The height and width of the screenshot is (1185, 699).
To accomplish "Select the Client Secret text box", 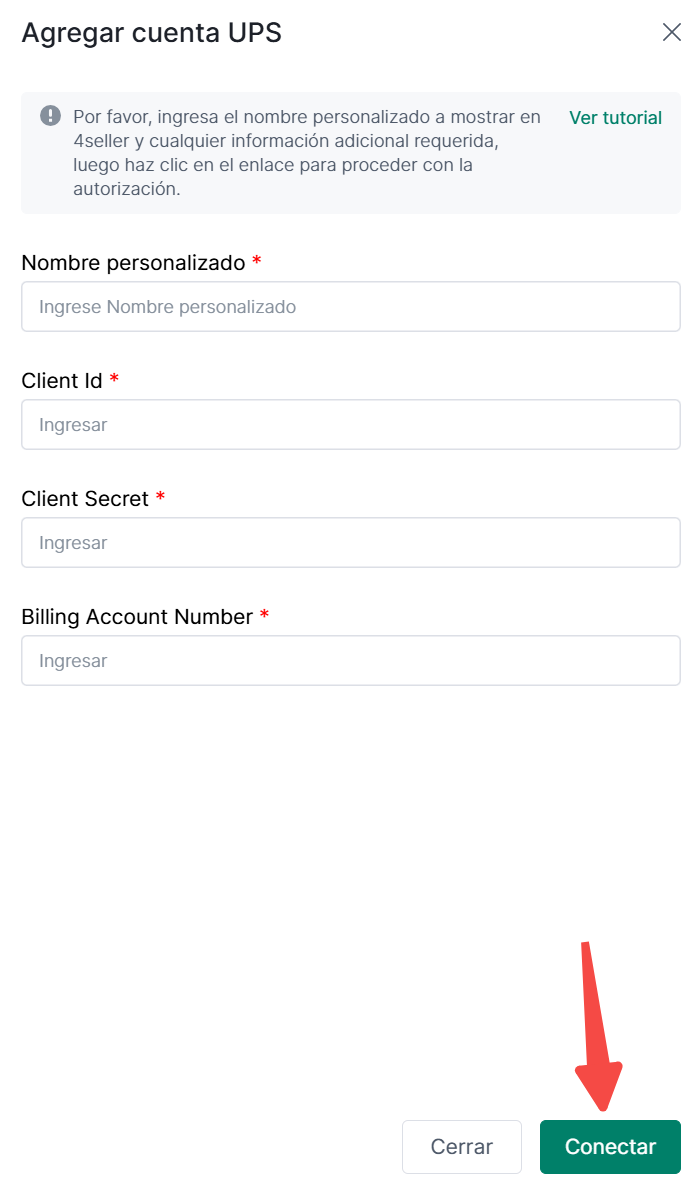I will pyautogui.click(x=350, y=543).
